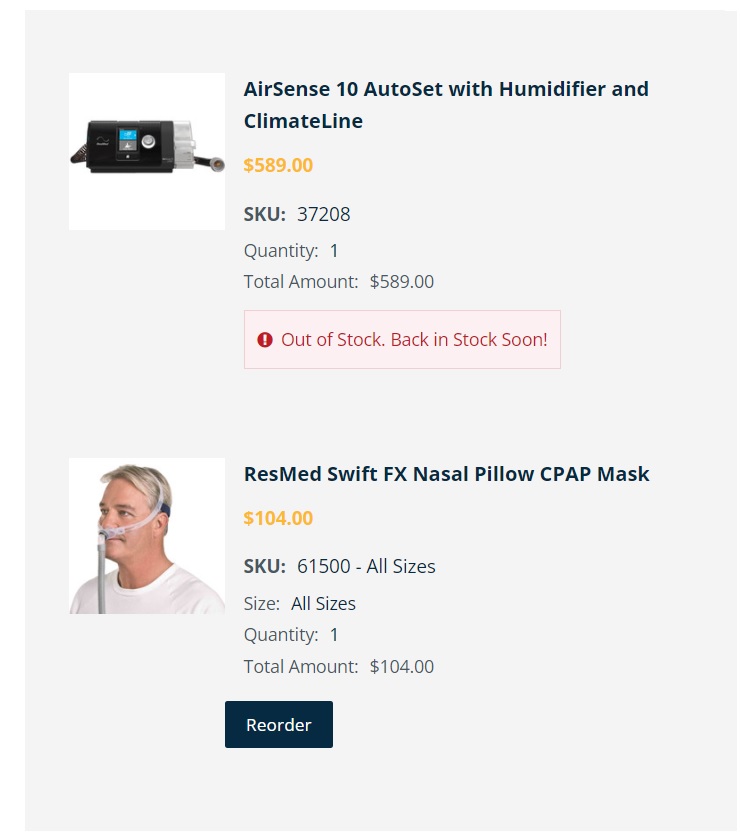The image size is (741, 837).
Task: Click the Swift FX mask Quantity value
Action: [334, 635]
